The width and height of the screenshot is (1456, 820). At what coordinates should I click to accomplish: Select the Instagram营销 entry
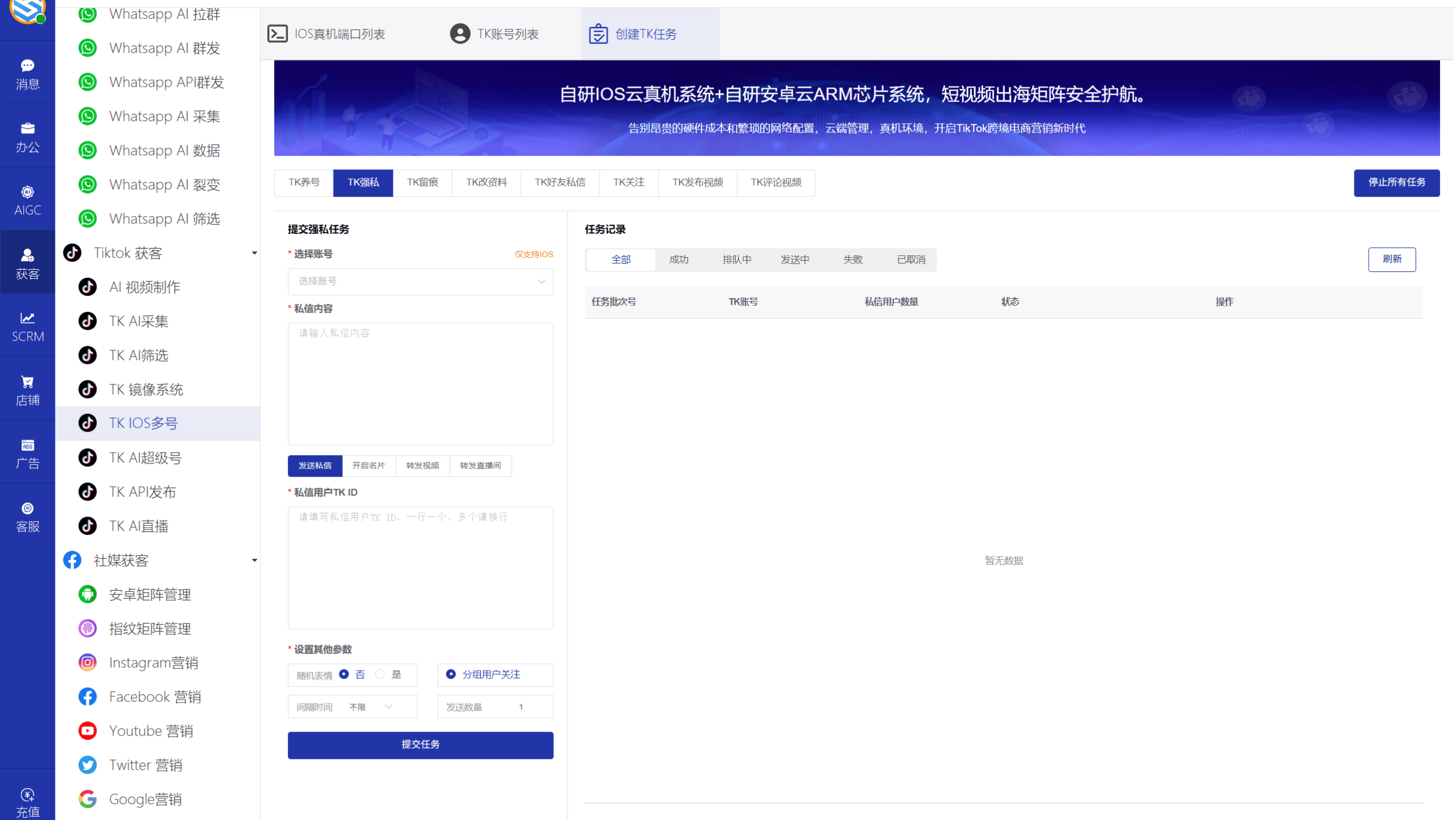click(153, 662)
